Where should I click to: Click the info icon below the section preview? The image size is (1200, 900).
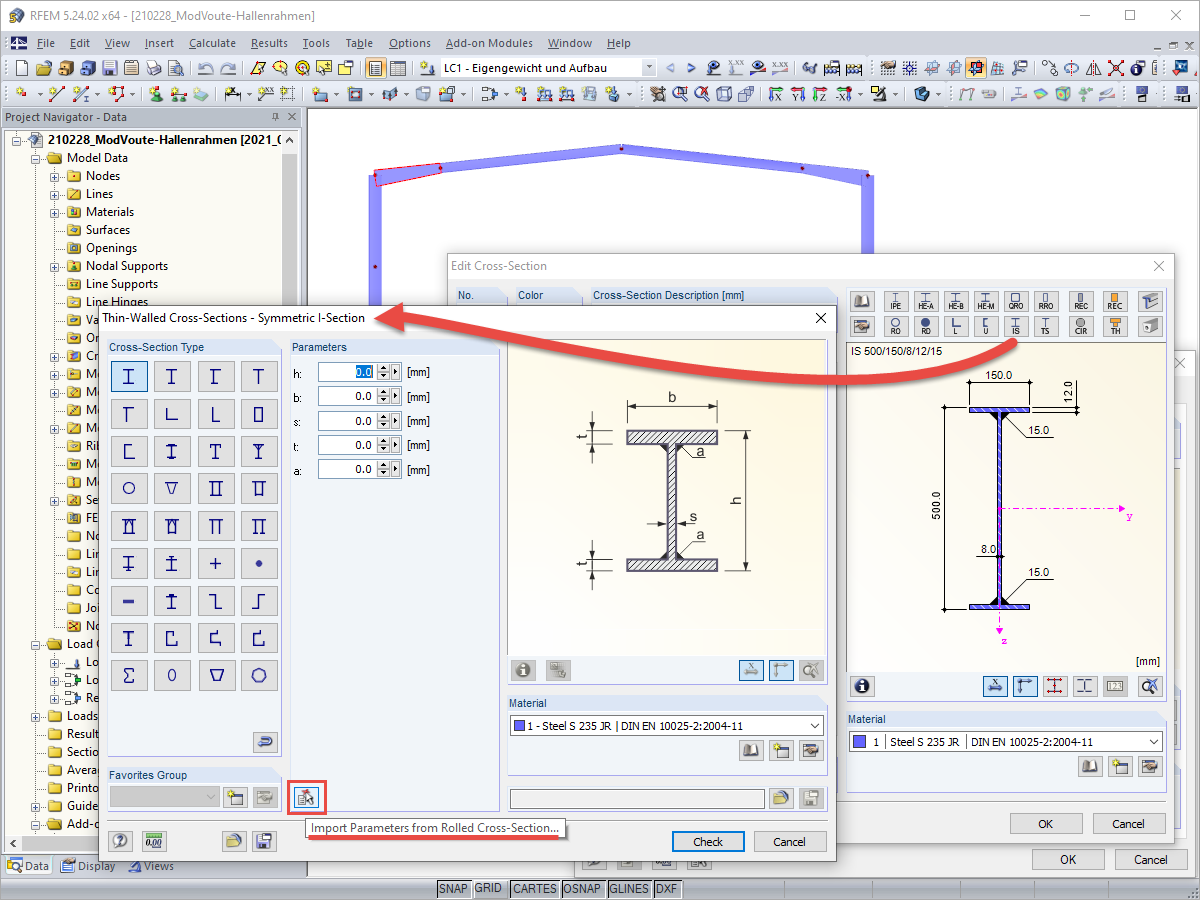[523, 670]
